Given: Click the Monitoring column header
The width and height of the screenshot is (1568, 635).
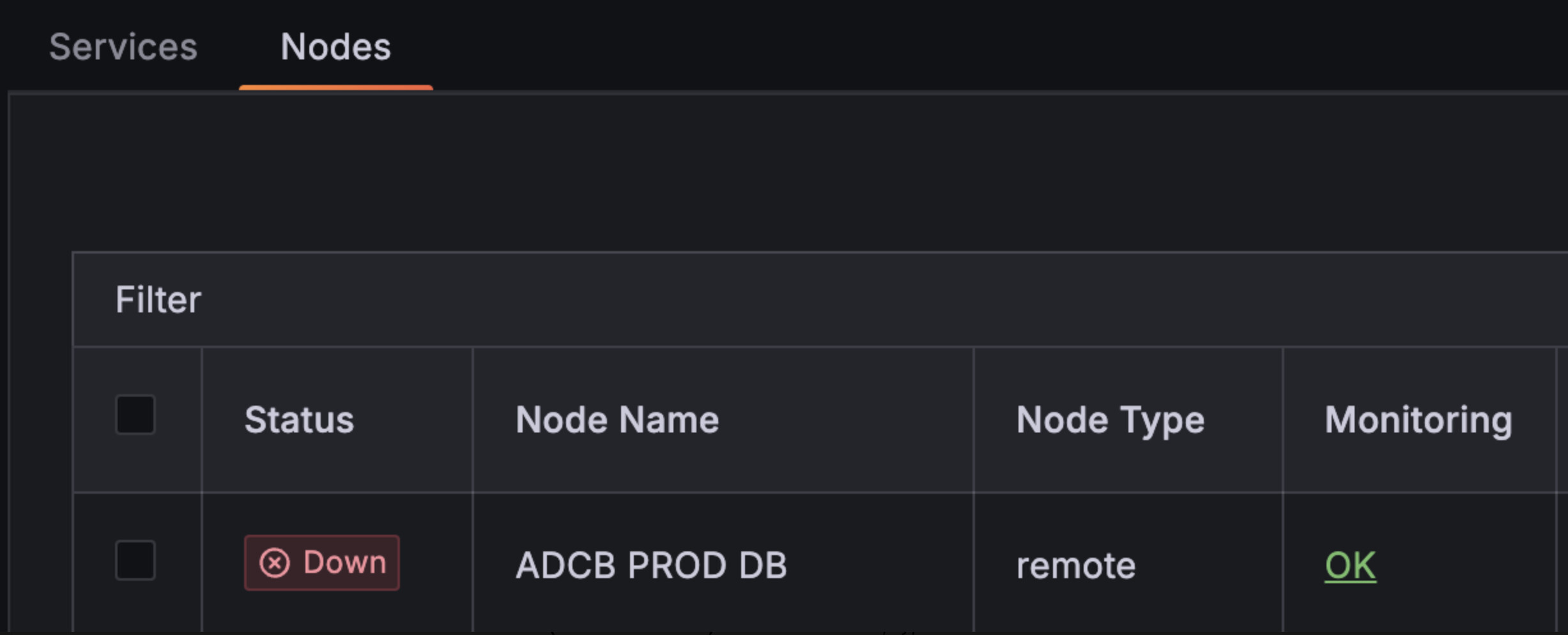Looking at the screenshot, I should 1418,420.
